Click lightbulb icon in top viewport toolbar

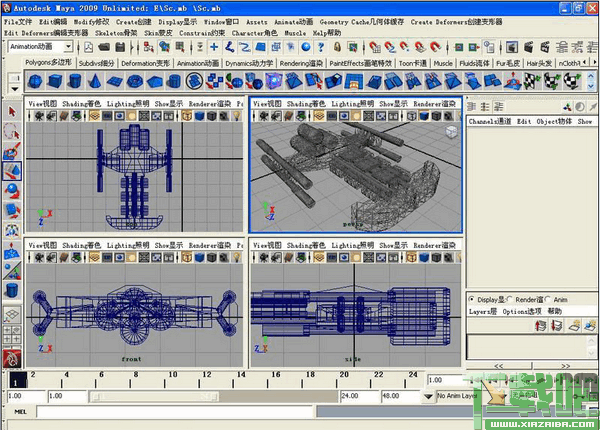[x=237, y=116]
